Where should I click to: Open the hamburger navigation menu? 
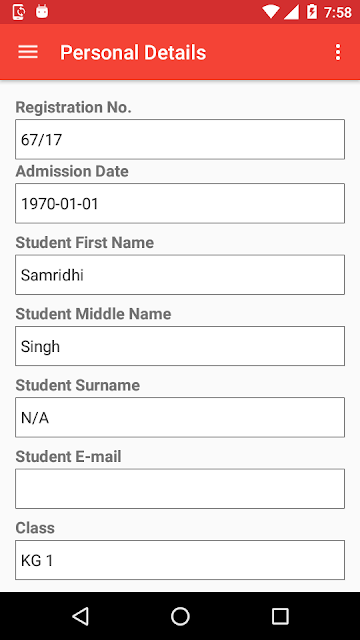point(28,52)
